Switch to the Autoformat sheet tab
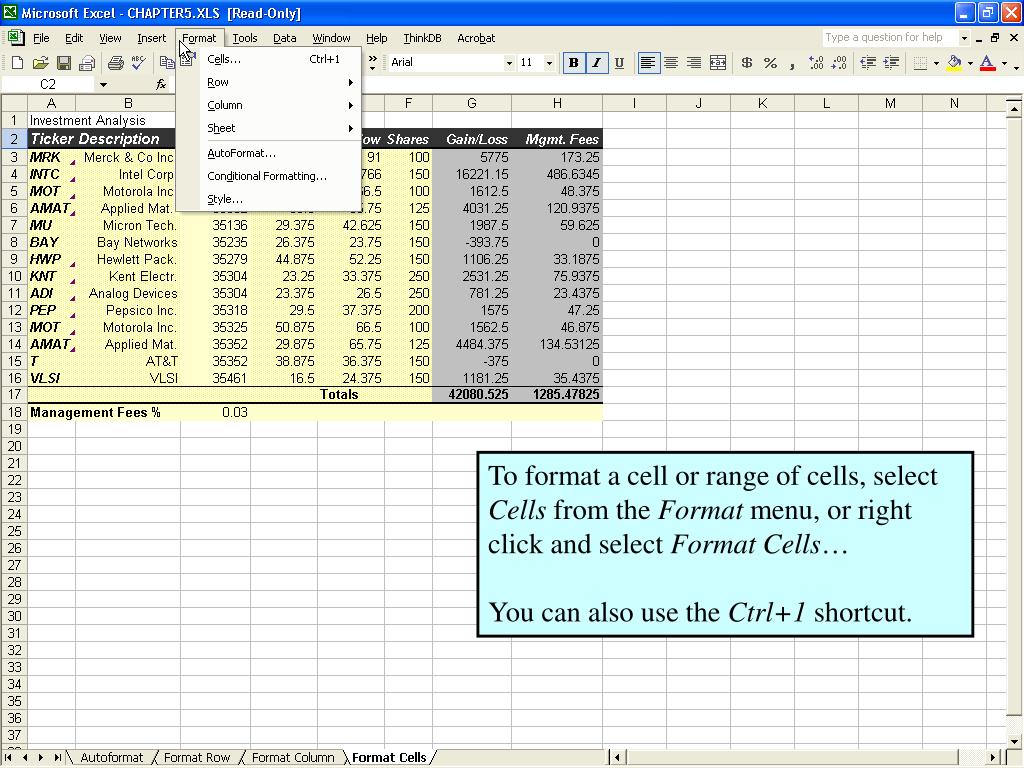 (x=112, y=758)
